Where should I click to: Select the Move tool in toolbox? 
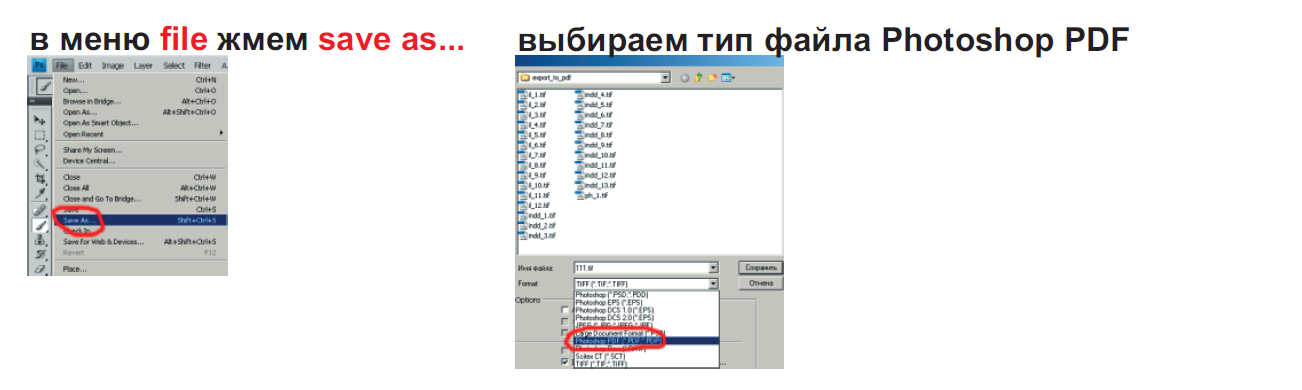[40, 120]
